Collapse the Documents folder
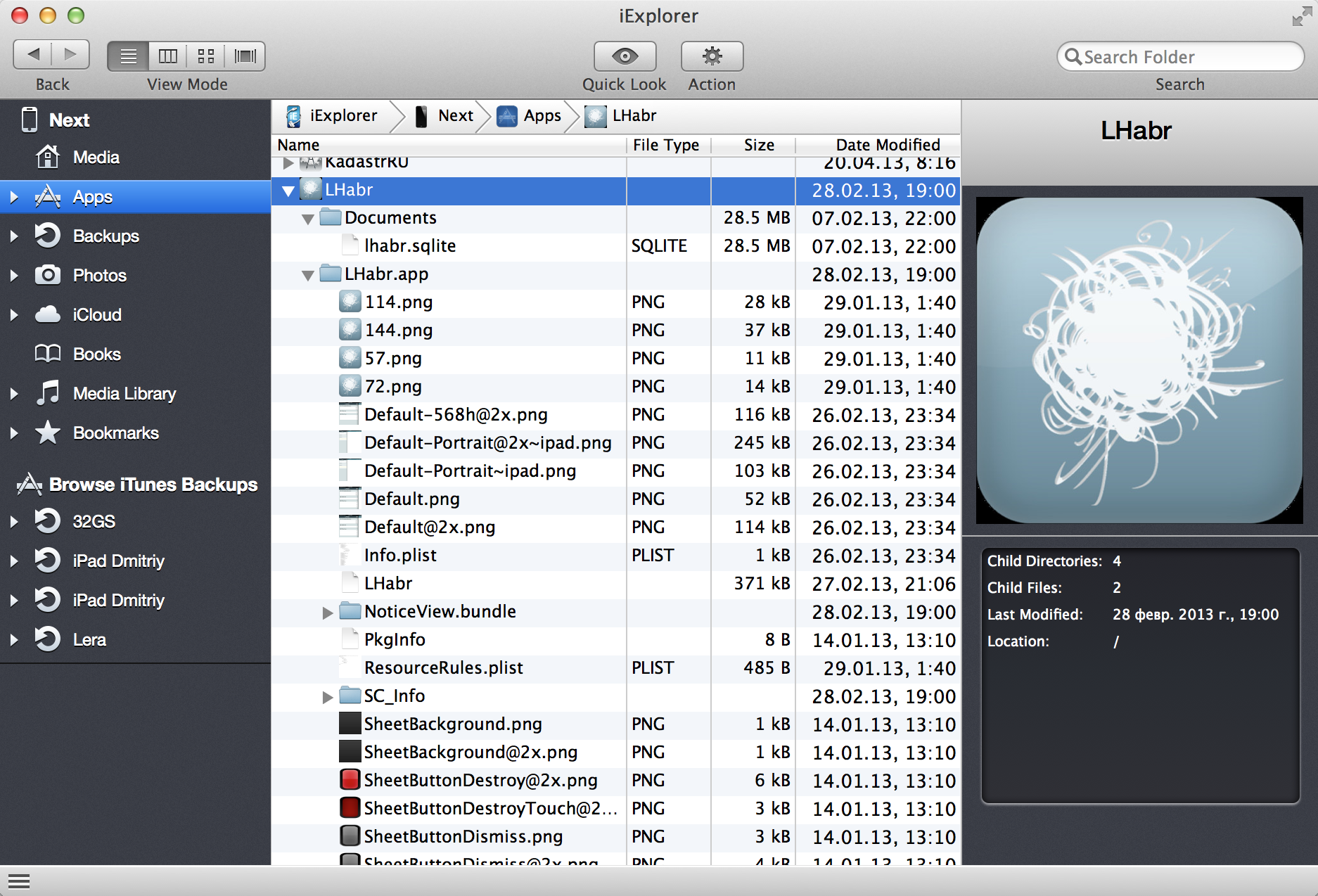 308,219
